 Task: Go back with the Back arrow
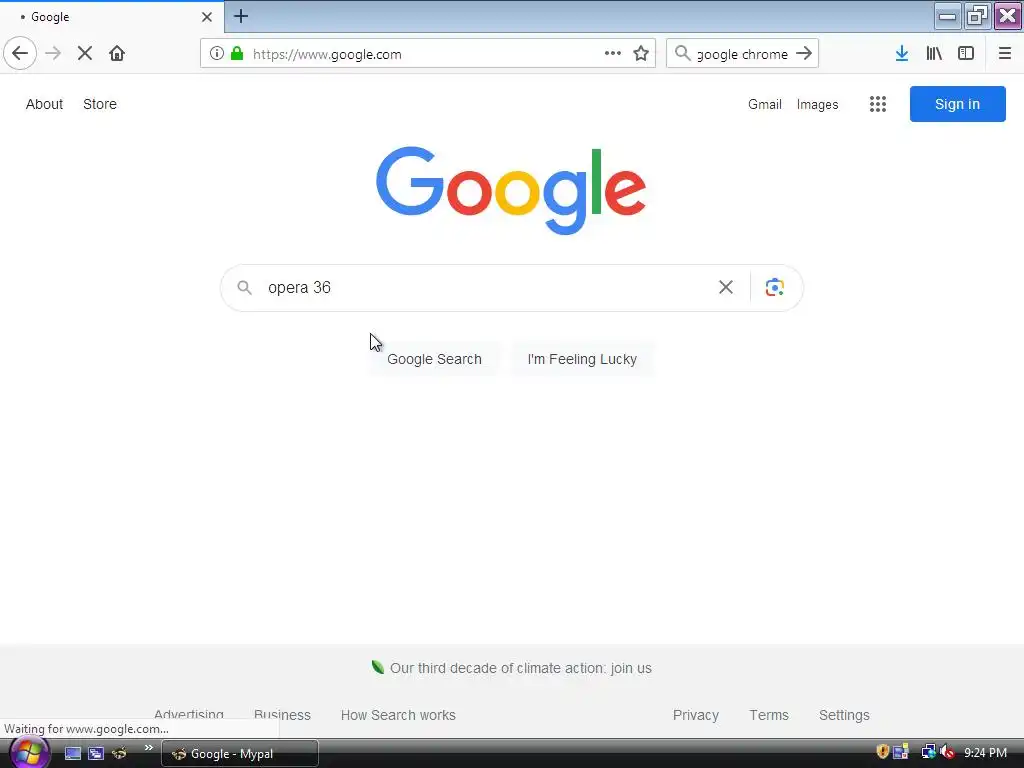[20, 54]
